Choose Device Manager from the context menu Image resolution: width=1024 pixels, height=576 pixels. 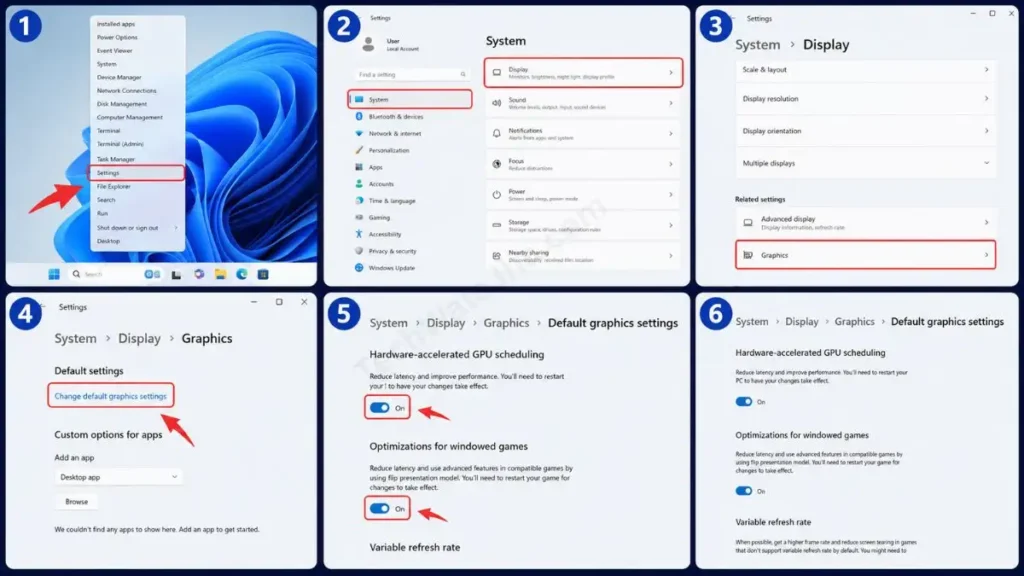tap(119, 77)
